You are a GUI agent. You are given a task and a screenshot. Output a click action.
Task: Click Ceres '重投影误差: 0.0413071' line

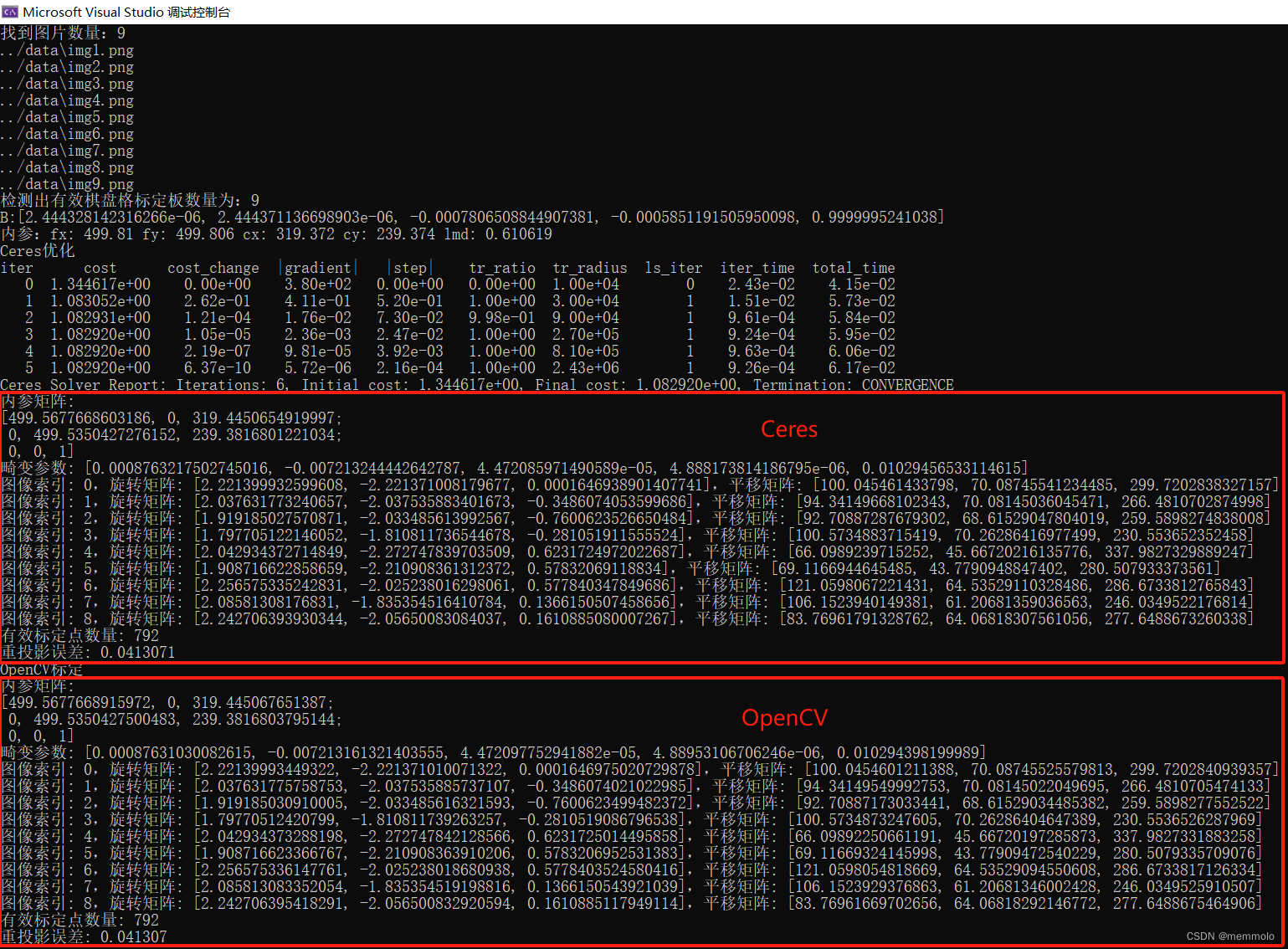(x=88, y=652)
